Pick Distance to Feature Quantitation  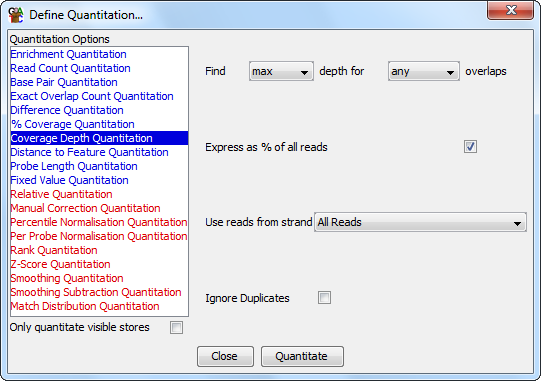tap(99, 152)
